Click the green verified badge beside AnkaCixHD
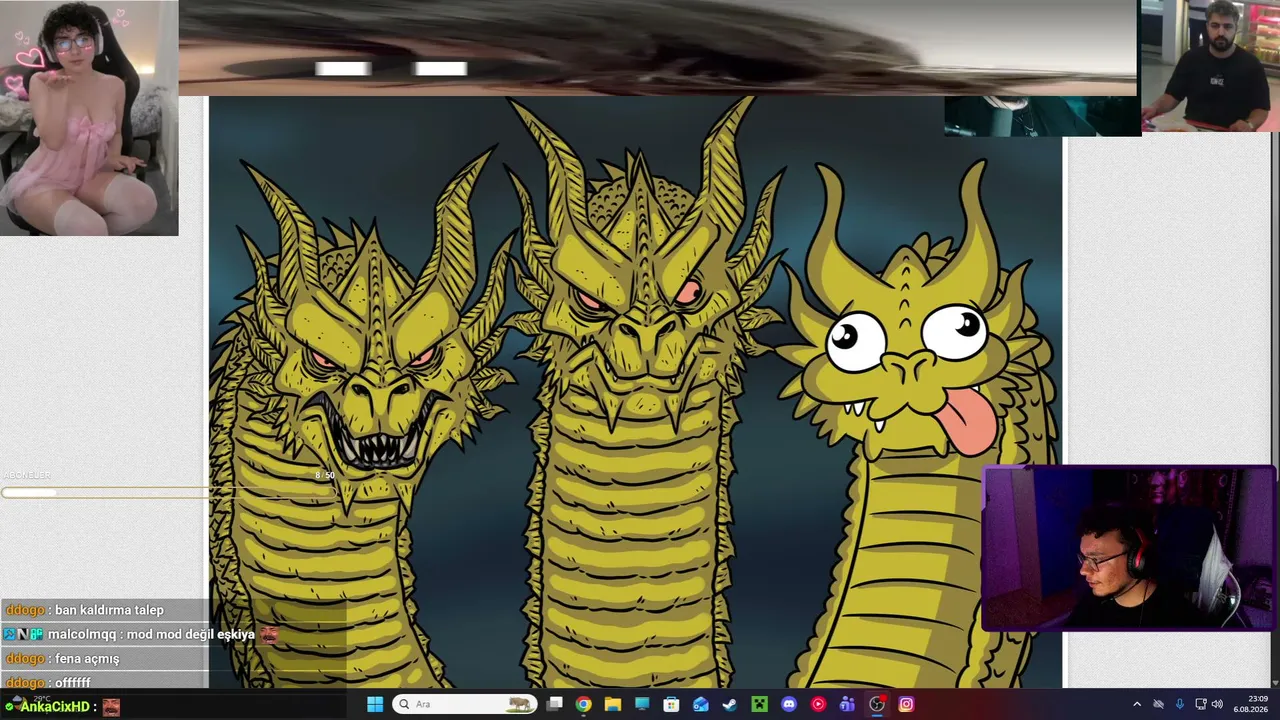 pos(10,707)
